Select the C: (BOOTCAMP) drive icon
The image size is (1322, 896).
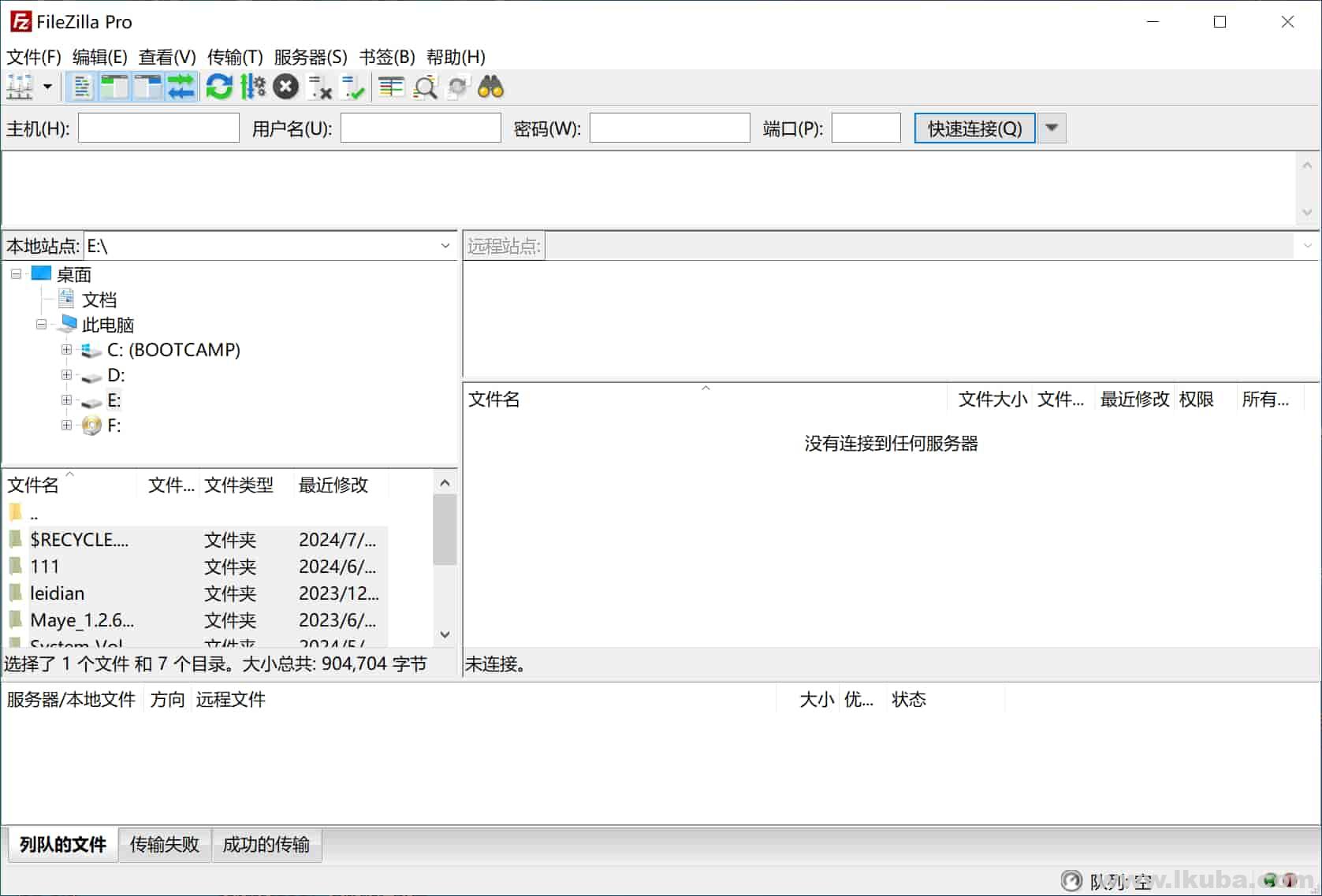(x=91, y=350)
